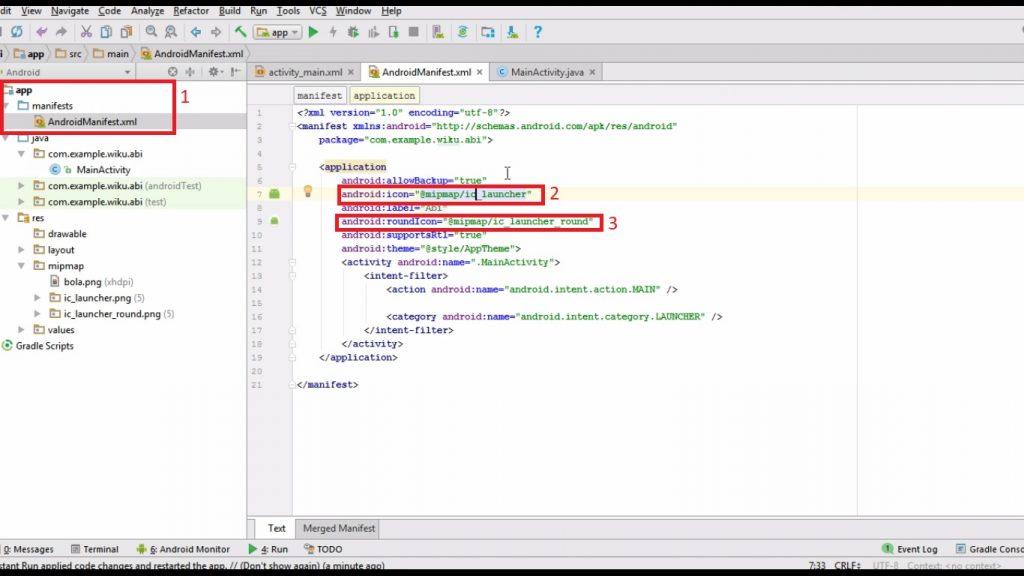This screenshot has height=576, width=1024.
Task: Click the project panel settings gear icon
Action: (214, 72)
